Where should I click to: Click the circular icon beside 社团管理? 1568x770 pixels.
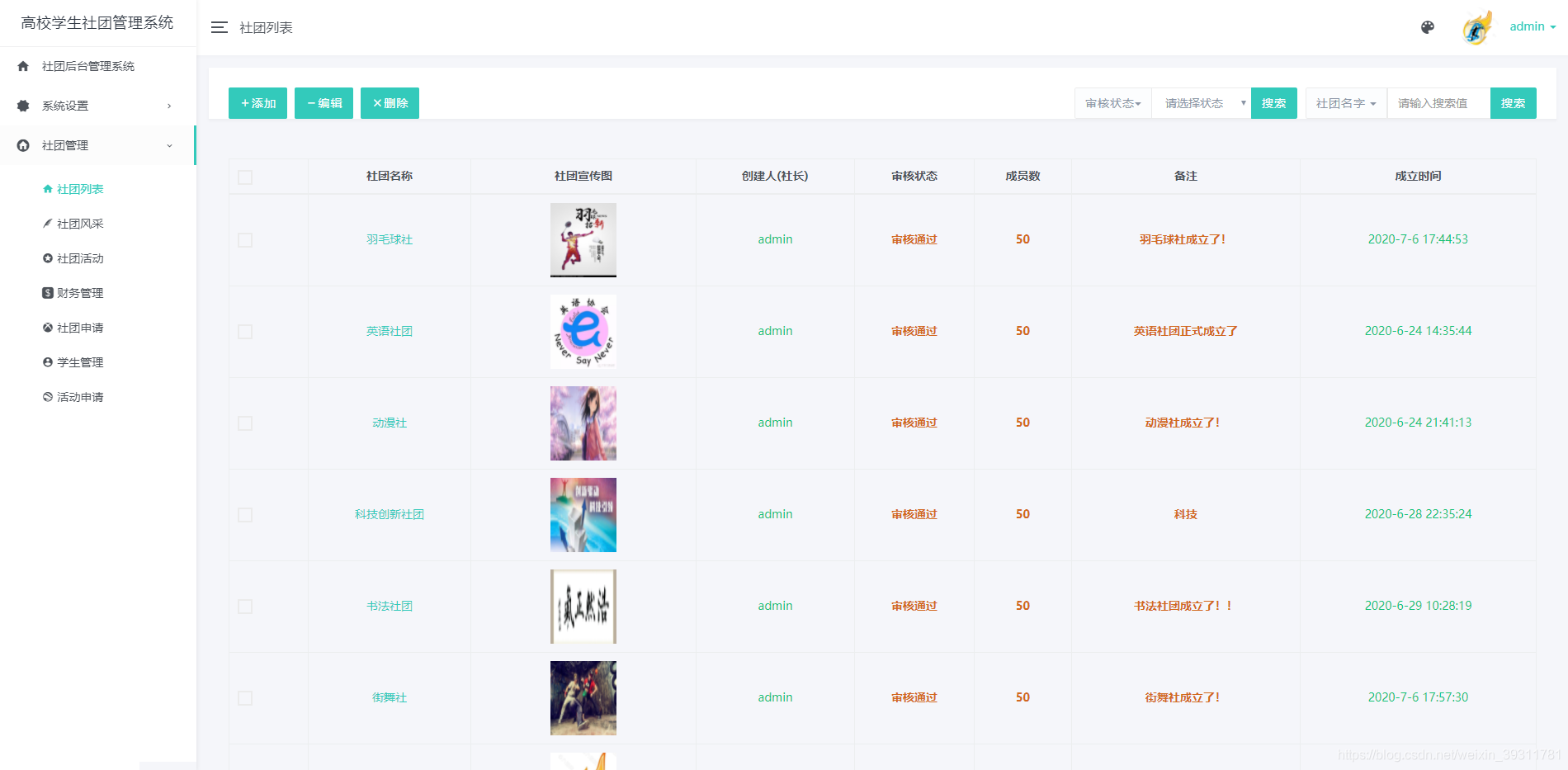pos(23,145)
